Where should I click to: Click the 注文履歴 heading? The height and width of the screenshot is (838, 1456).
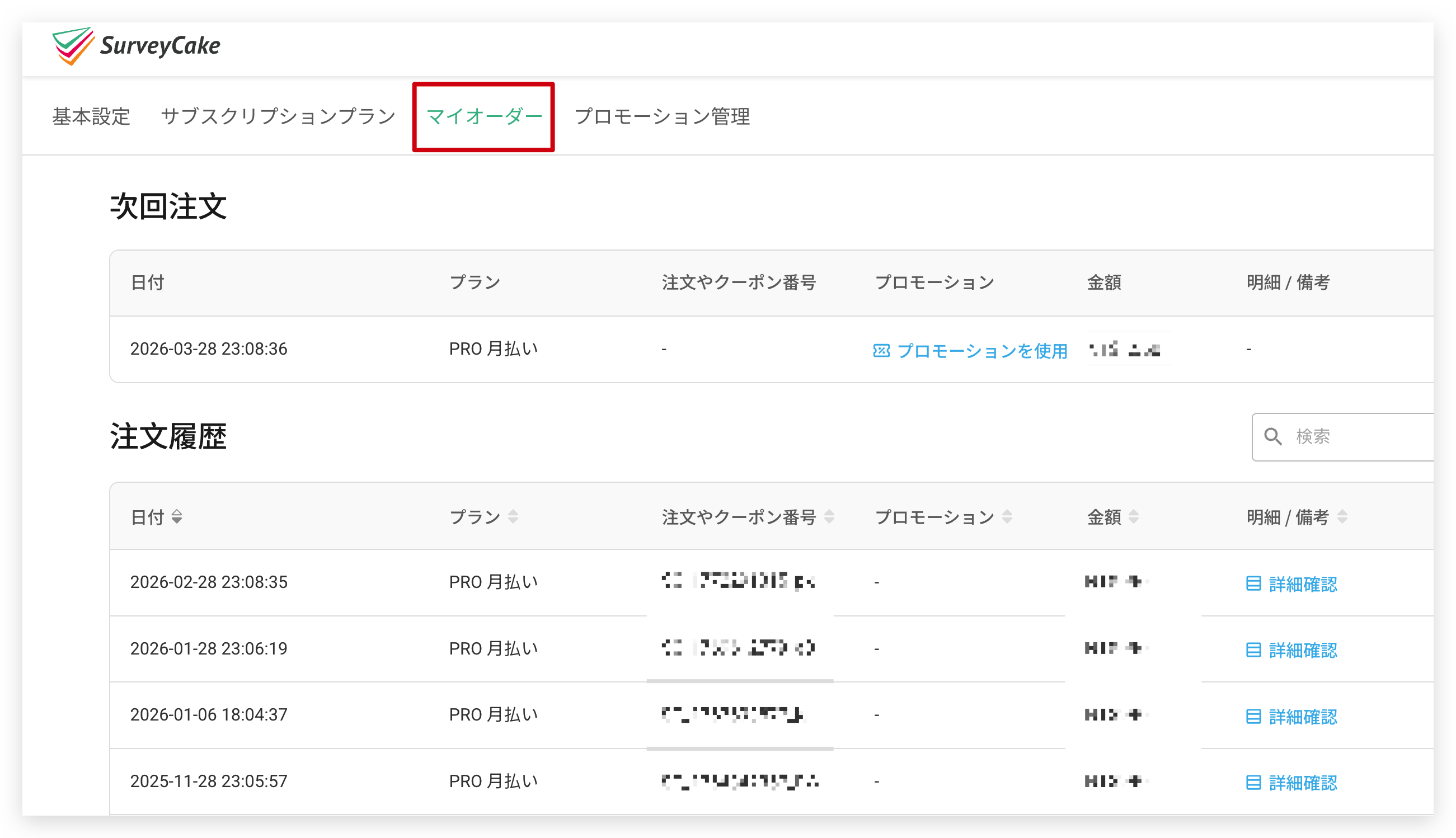pos(168,437)
